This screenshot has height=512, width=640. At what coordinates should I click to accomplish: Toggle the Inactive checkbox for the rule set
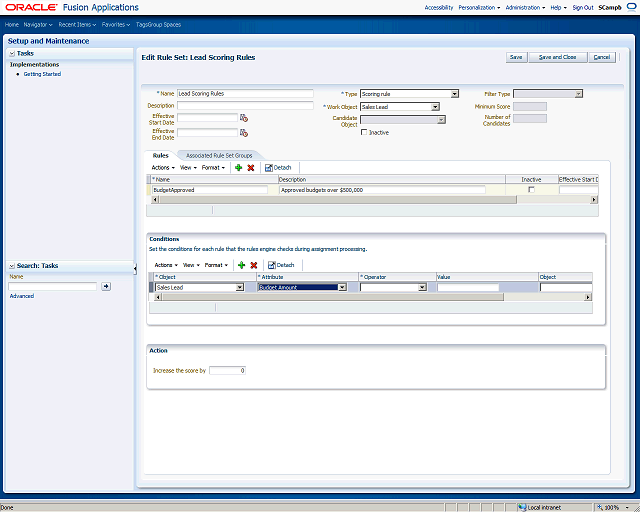pos(364,132)
